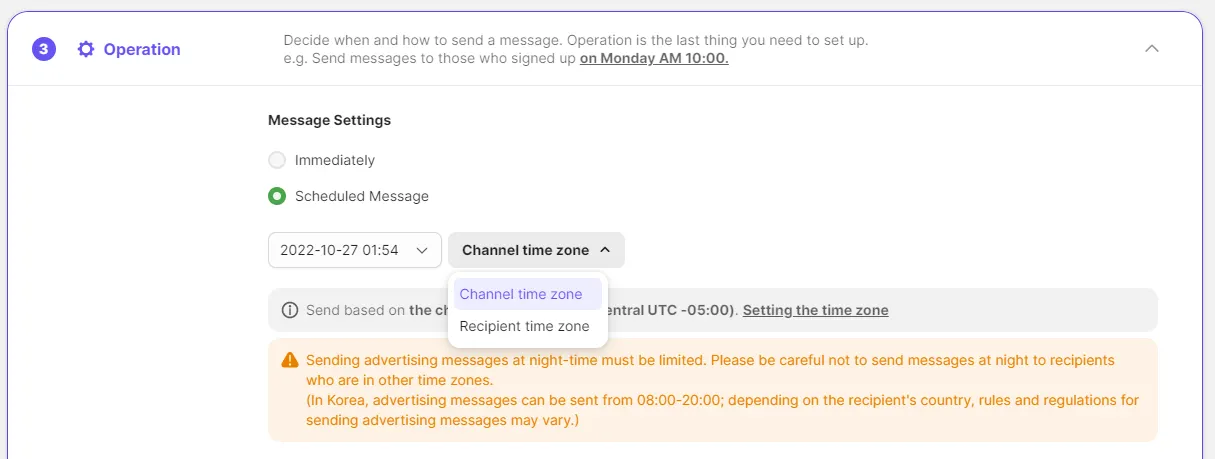
Task: Select the Scheduled Message radio button
Action: 277,196
